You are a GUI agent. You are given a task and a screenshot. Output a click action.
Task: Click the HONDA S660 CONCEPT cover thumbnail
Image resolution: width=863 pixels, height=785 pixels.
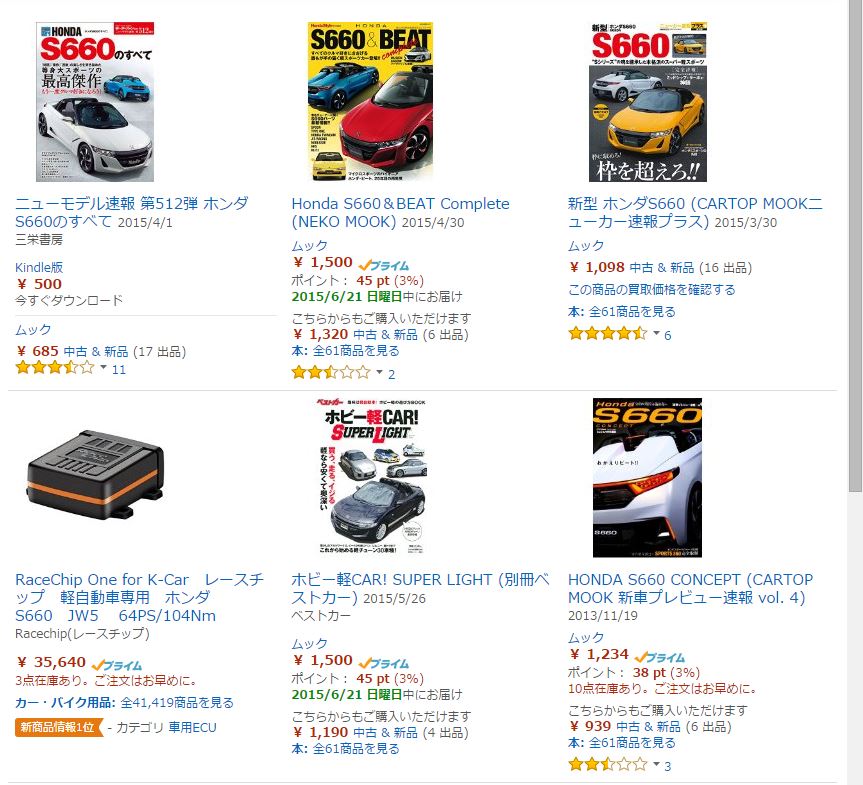[x=647, y=478]
